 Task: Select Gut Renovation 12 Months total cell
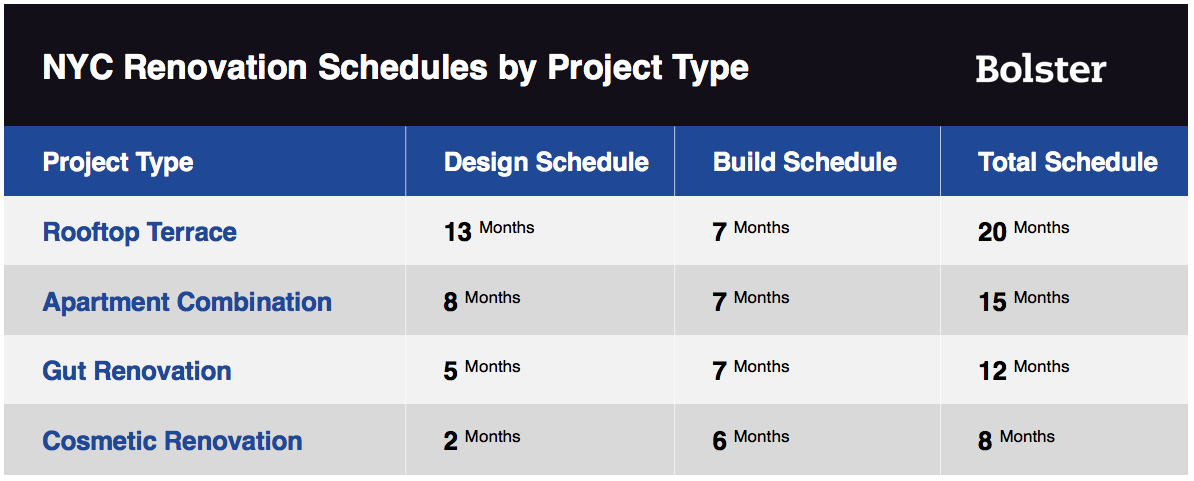tap(1065, 370)
